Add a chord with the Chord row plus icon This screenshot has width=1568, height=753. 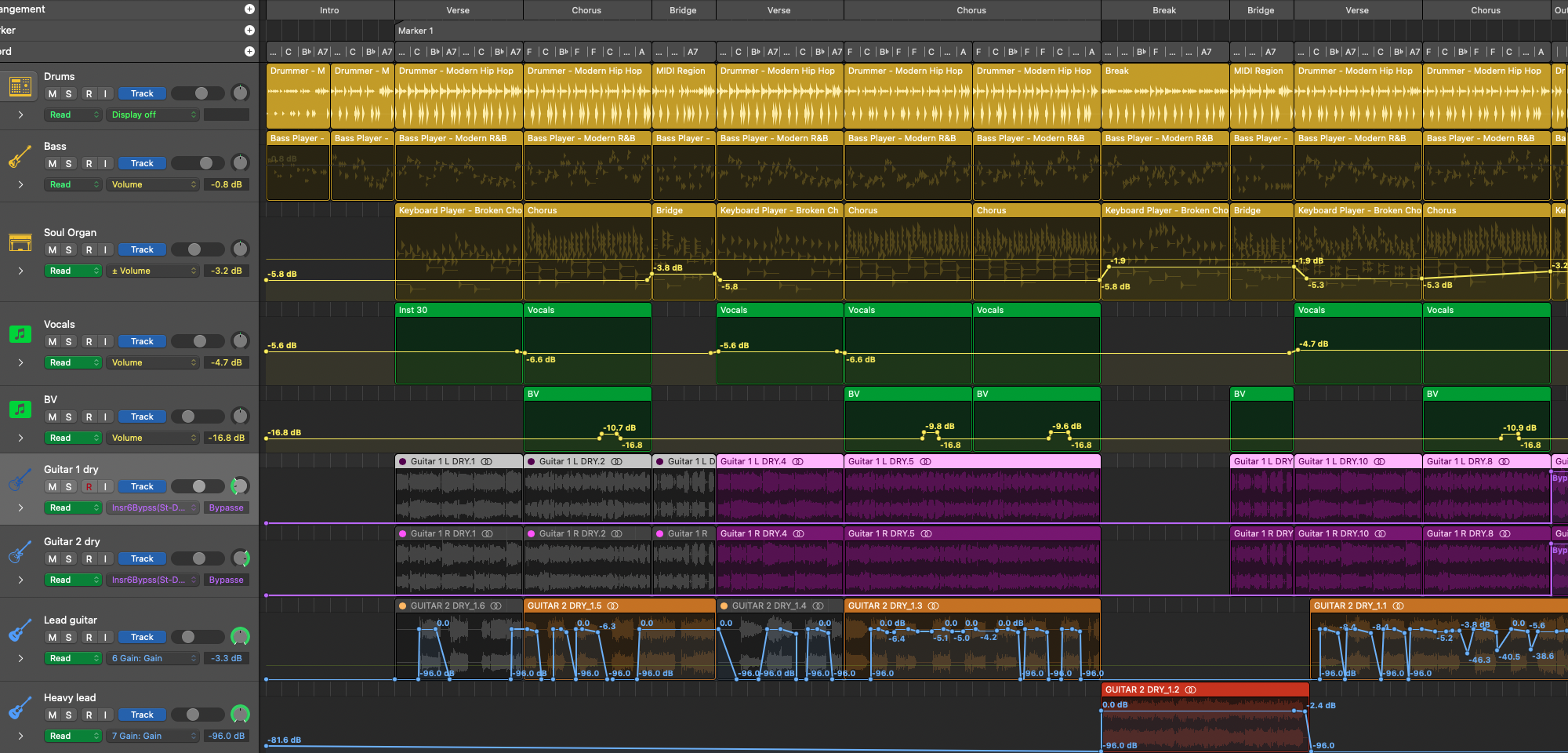point(249,52)
